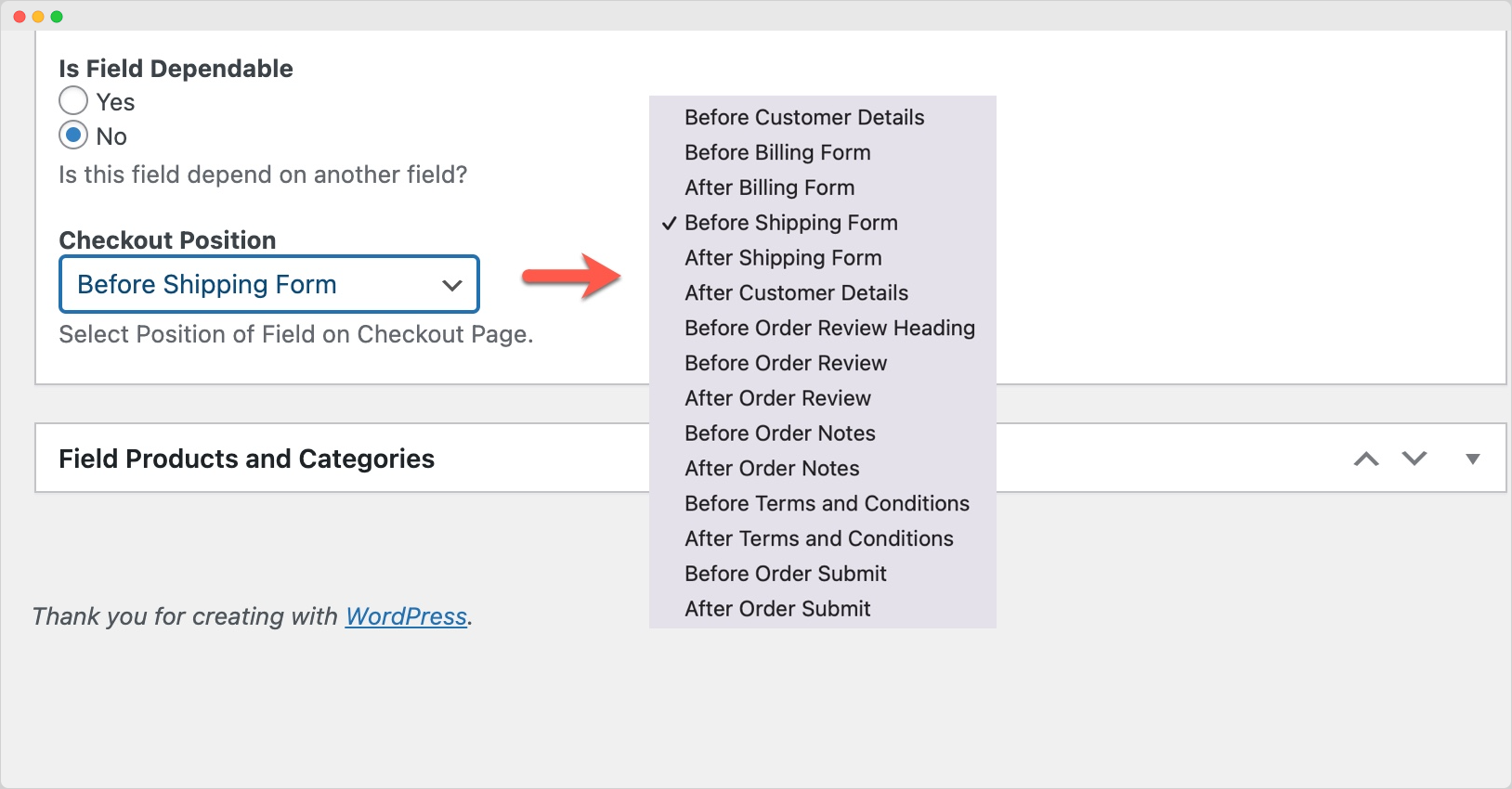Click the Field Products and Categories heading
The height and width of the screenshot is (789, 1512).
tap(246, 459)
